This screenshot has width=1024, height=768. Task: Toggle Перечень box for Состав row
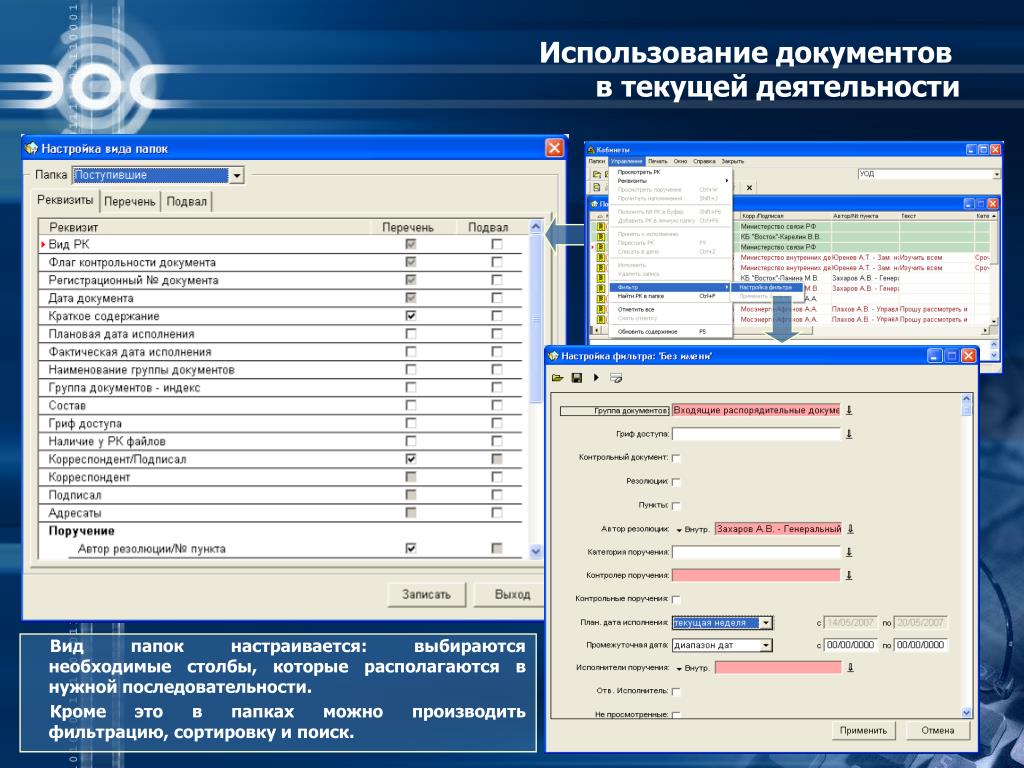pyautogui.click(x=411, y=406)
